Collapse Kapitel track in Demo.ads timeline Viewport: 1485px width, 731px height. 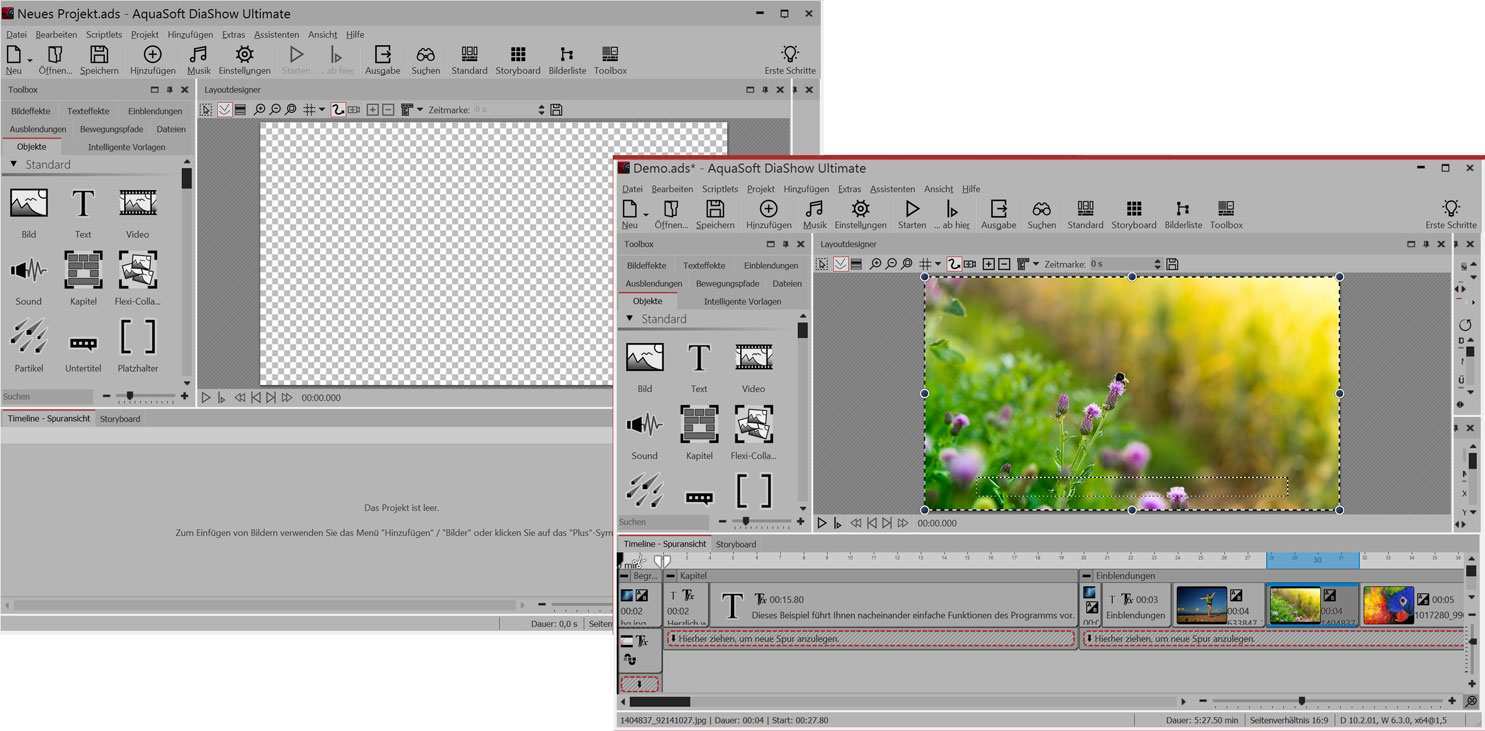click(x=672, y=576)
